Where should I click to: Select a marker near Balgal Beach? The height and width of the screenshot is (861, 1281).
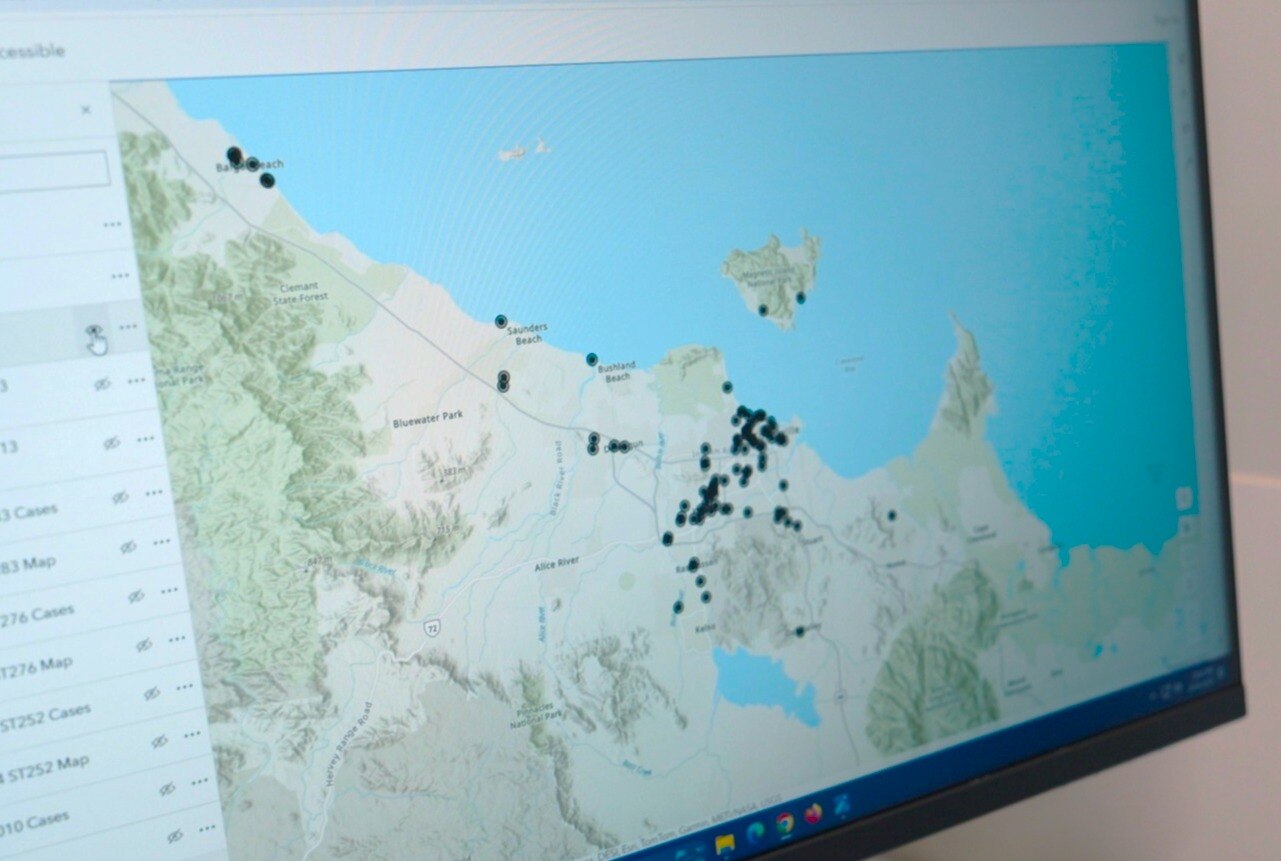pyautogui.click(x=235, y=155)
